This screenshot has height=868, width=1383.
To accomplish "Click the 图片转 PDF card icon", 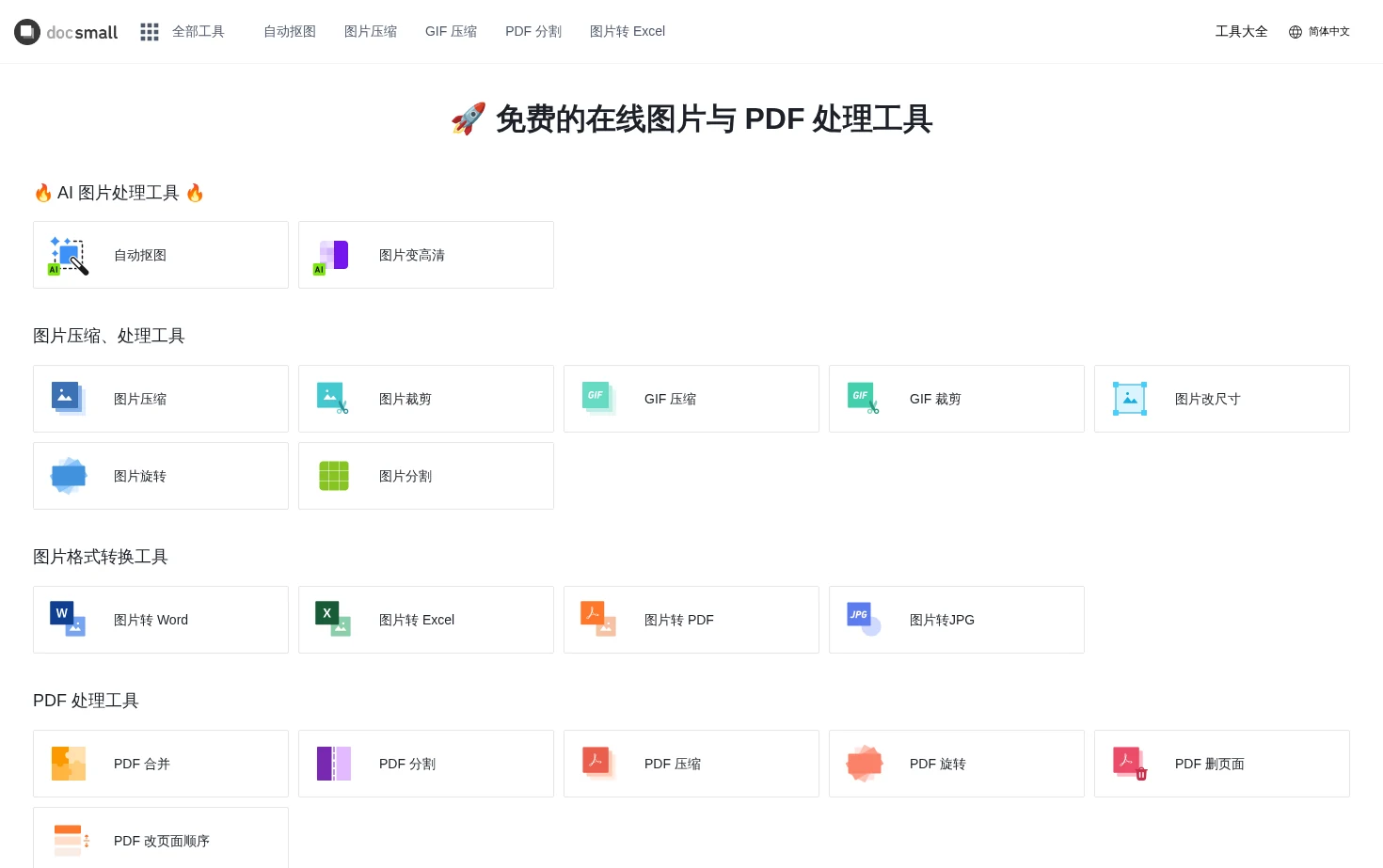I will coord(598,620).
